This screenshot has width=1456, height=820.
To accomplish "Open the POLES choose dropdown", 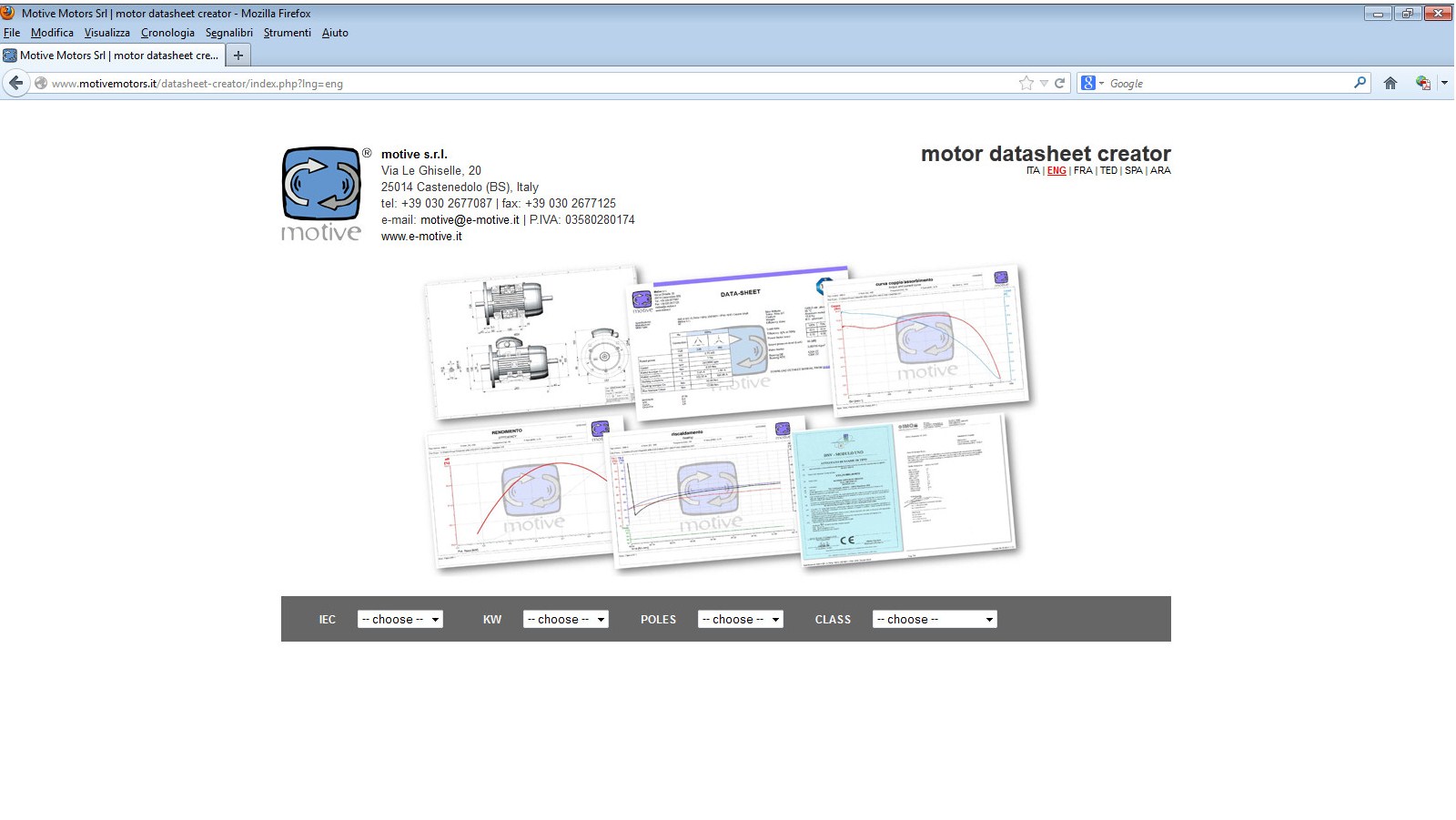I will pos(740,619).
